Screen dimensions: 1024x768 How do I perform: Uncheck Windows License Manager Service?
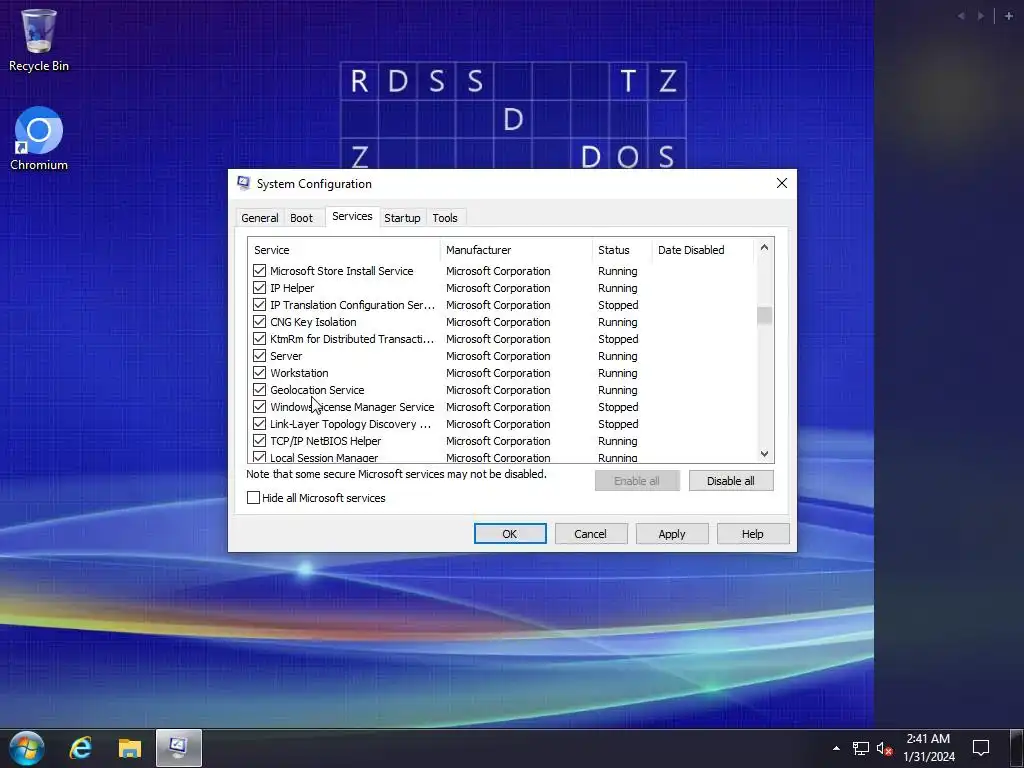pos(259,406)
